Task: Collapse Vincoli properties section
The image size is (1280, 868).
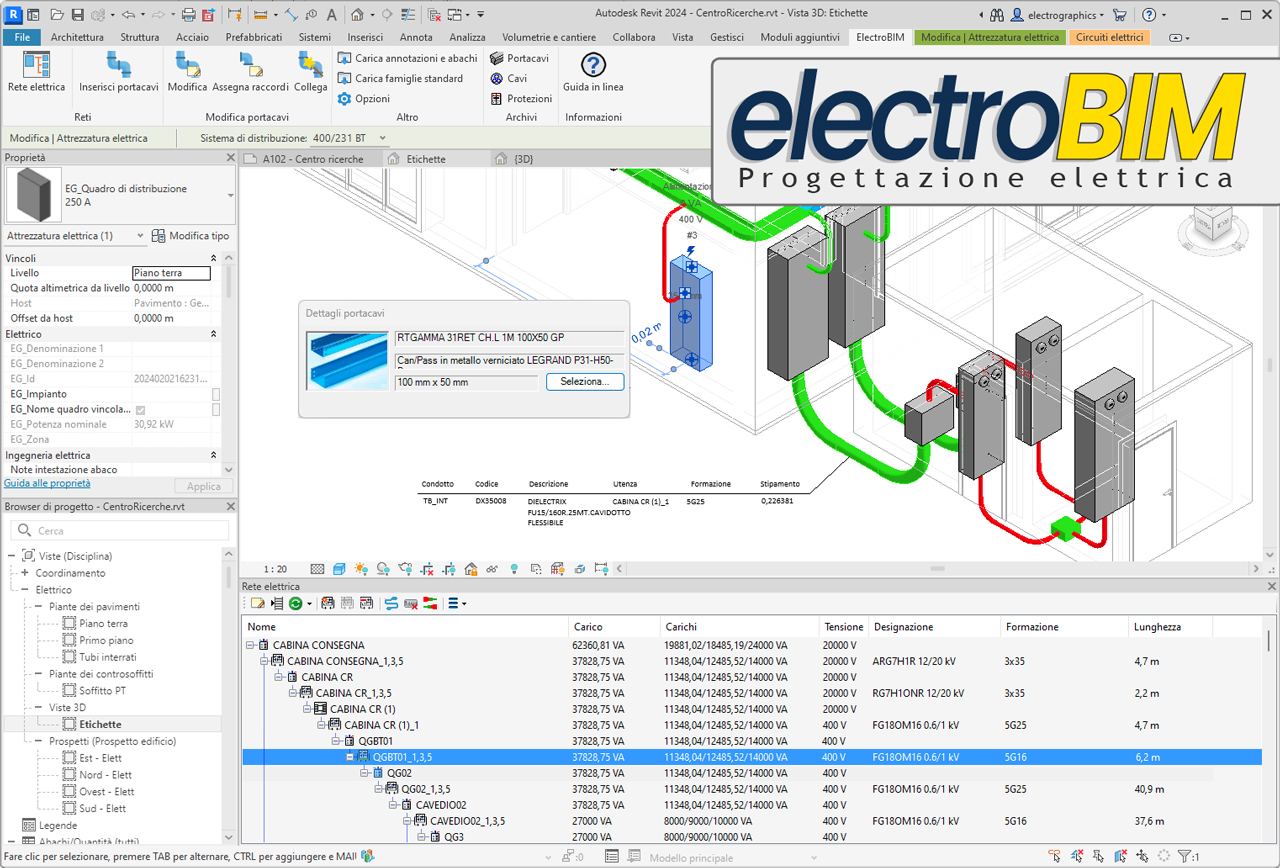Action: [213, 259]
